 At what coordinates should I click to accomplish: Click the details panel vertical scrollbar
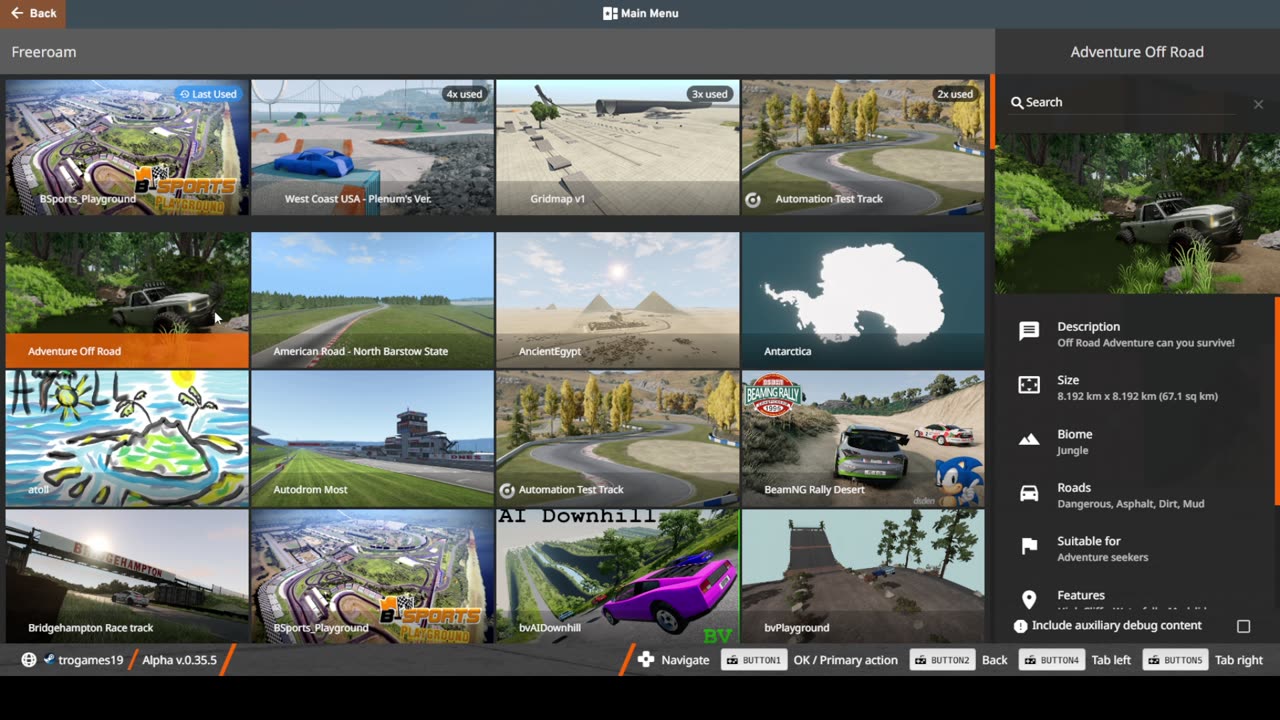click(1277, 400)
